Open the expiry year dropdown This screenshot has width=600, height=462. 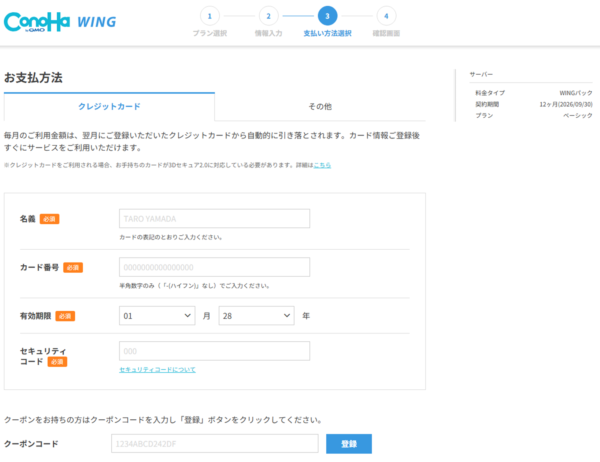pos(256,316)
